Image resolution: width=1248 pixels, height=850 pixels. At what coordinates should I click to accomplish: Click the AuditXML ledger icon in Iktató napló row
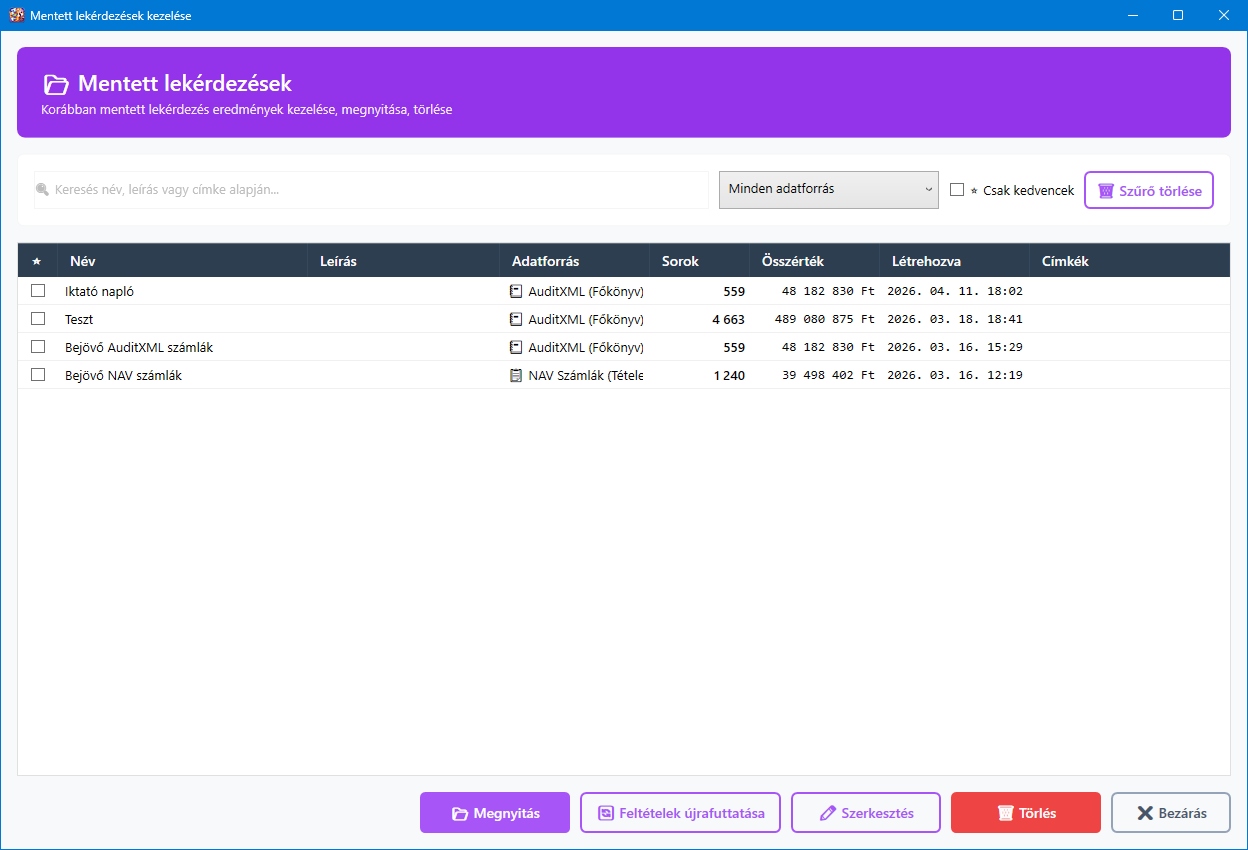(516, 291)
